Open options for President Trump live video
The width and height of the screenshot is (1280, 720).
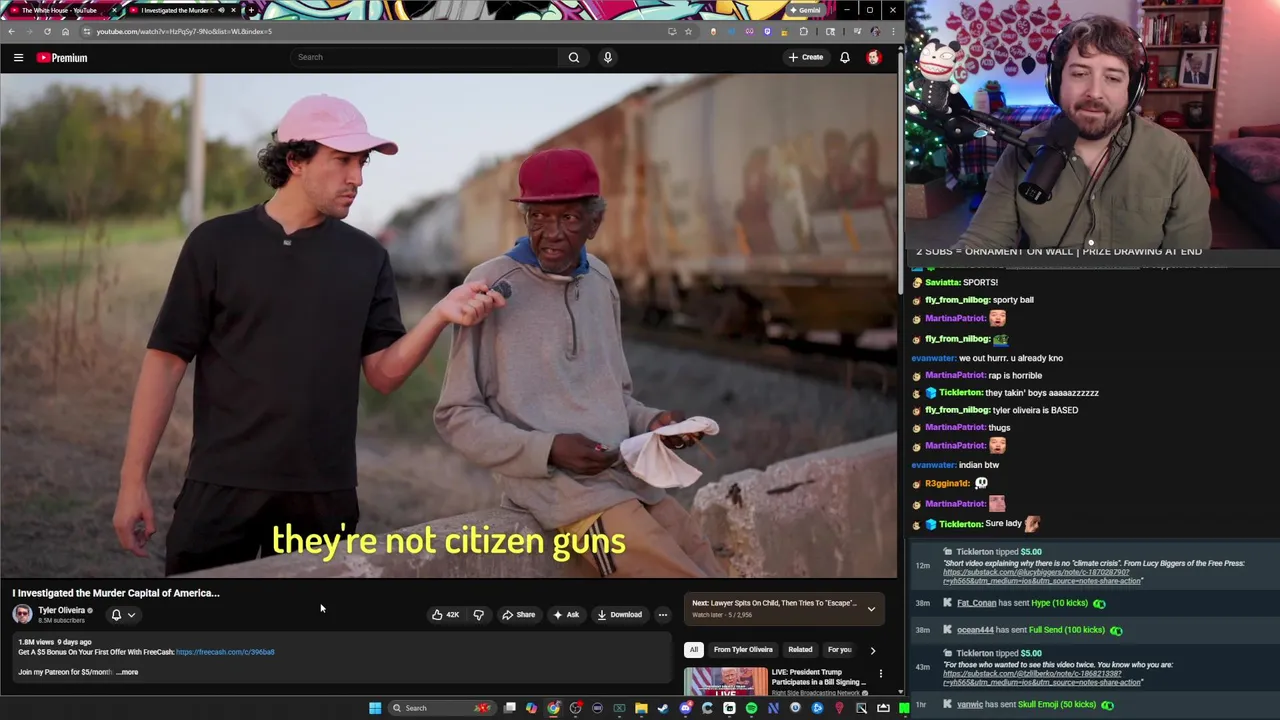[881, 675]
